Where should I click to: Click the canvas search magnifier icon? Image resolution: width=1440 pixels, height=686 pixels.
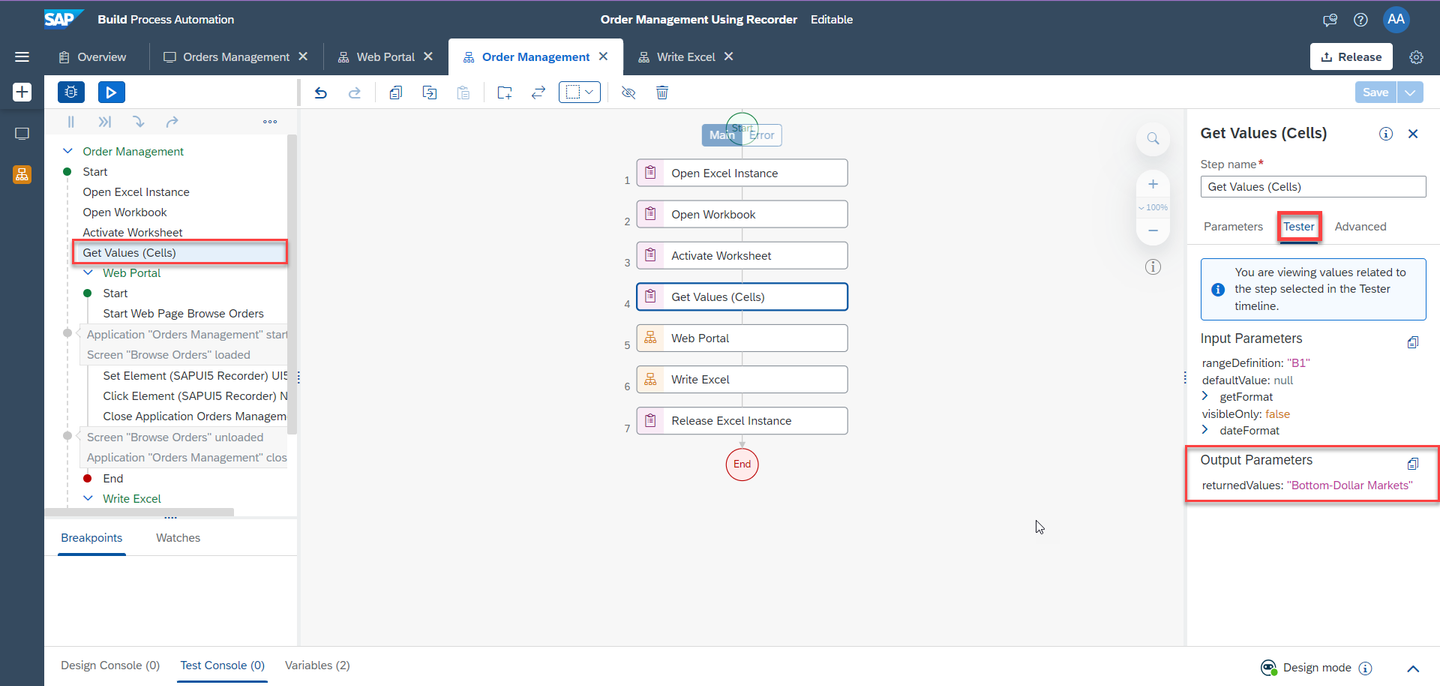coord(1153,139)
